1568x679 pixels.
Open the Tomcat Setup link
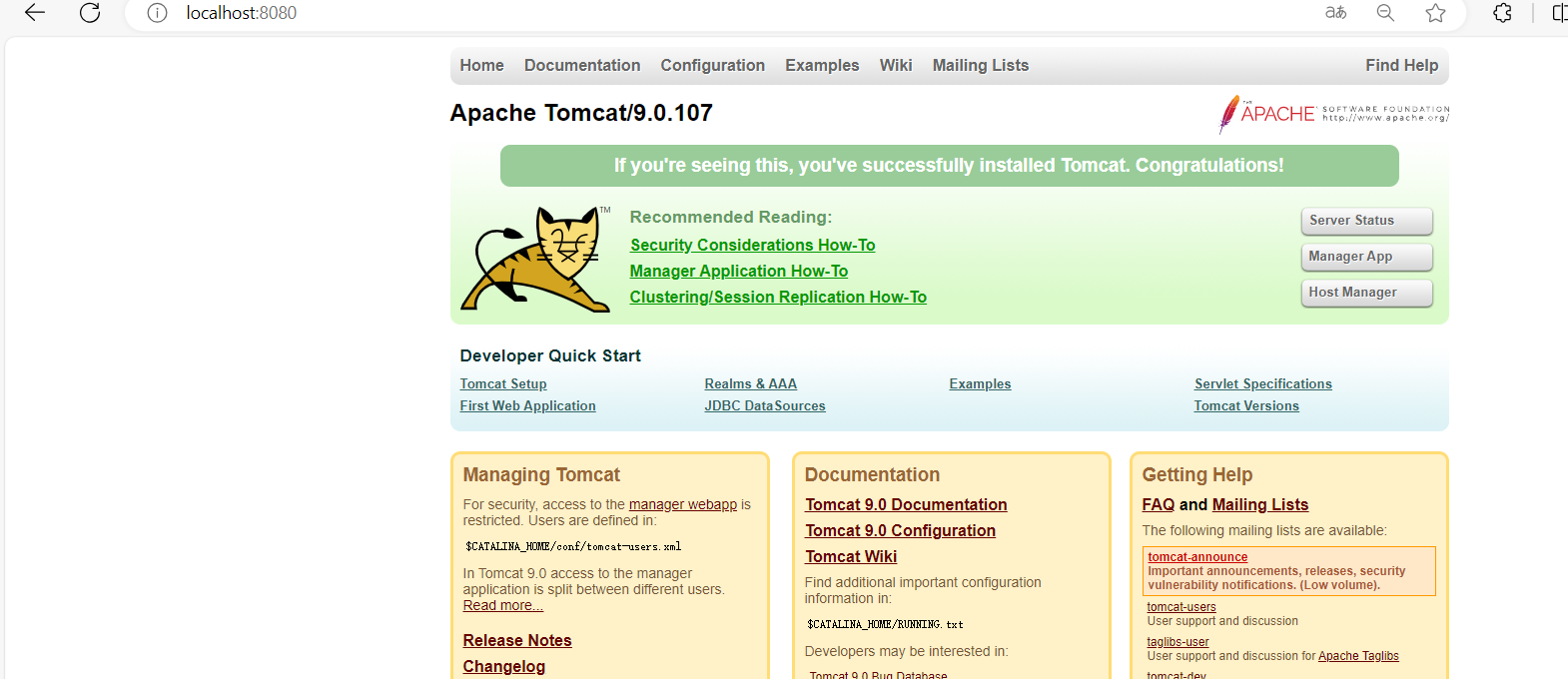pos(503,383)
